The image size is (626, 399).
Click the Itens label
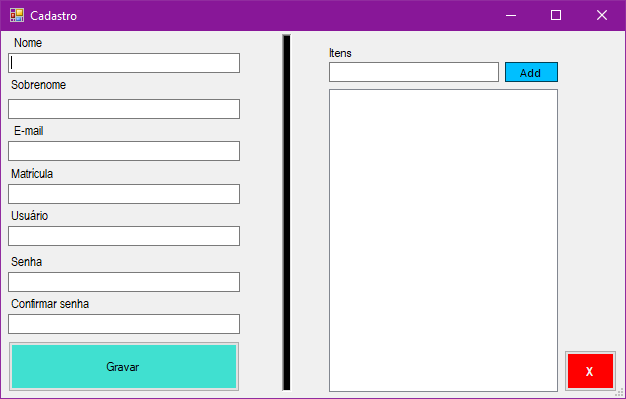tap(340, 53)
